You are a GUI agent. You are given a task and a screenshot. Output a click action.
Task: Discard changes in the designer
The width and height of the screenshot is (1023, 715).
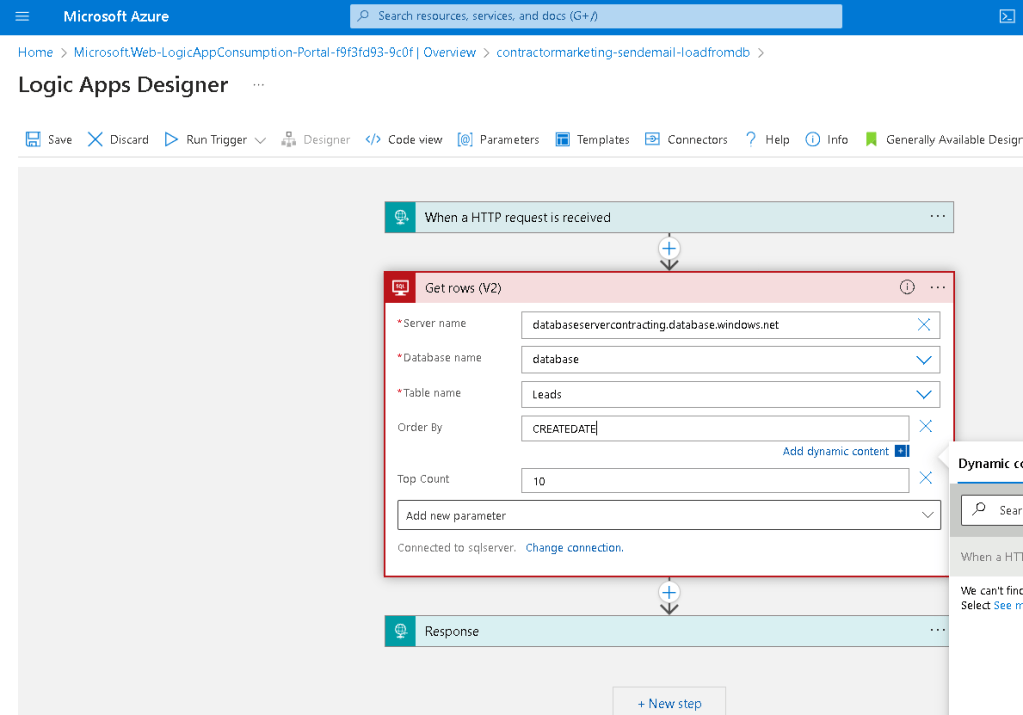119,140
